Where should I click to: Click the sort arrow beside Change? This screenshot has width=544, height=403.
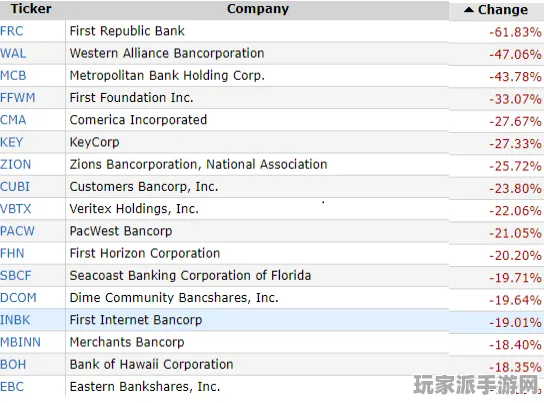pos(468,10)
